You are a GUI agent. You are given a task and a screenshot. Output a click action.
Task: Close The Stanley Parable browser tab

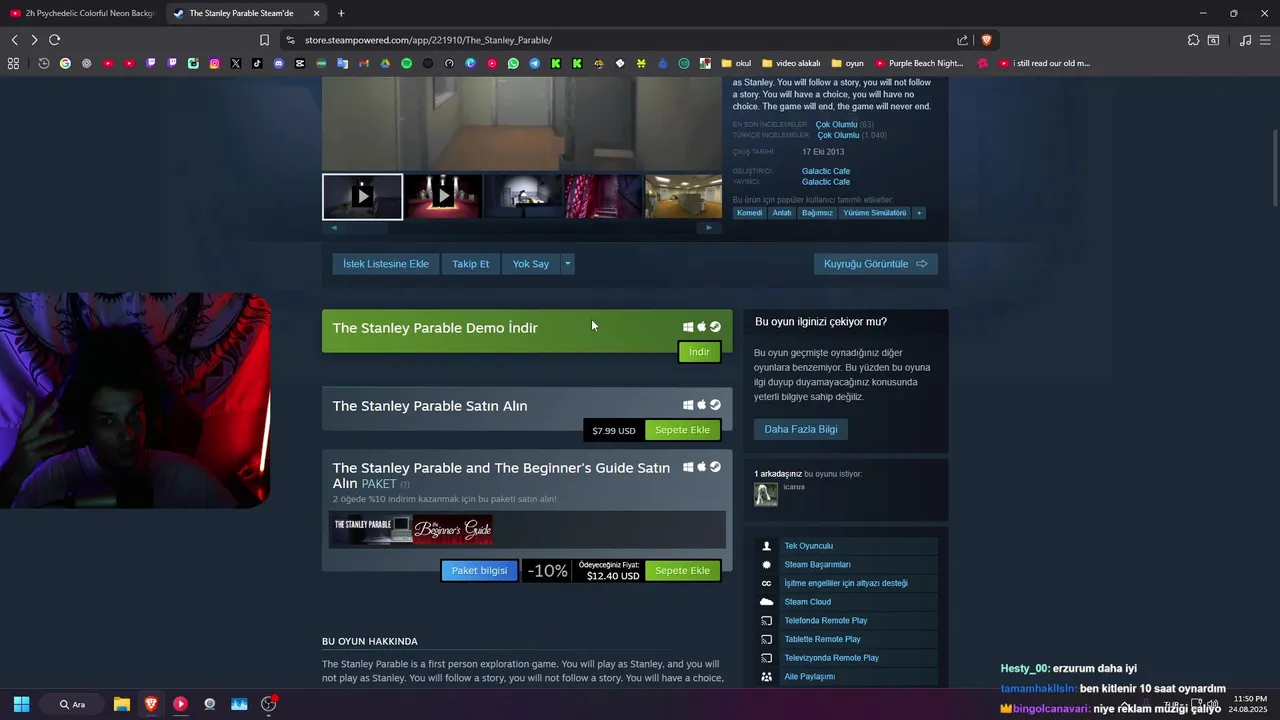pos(316,13)
